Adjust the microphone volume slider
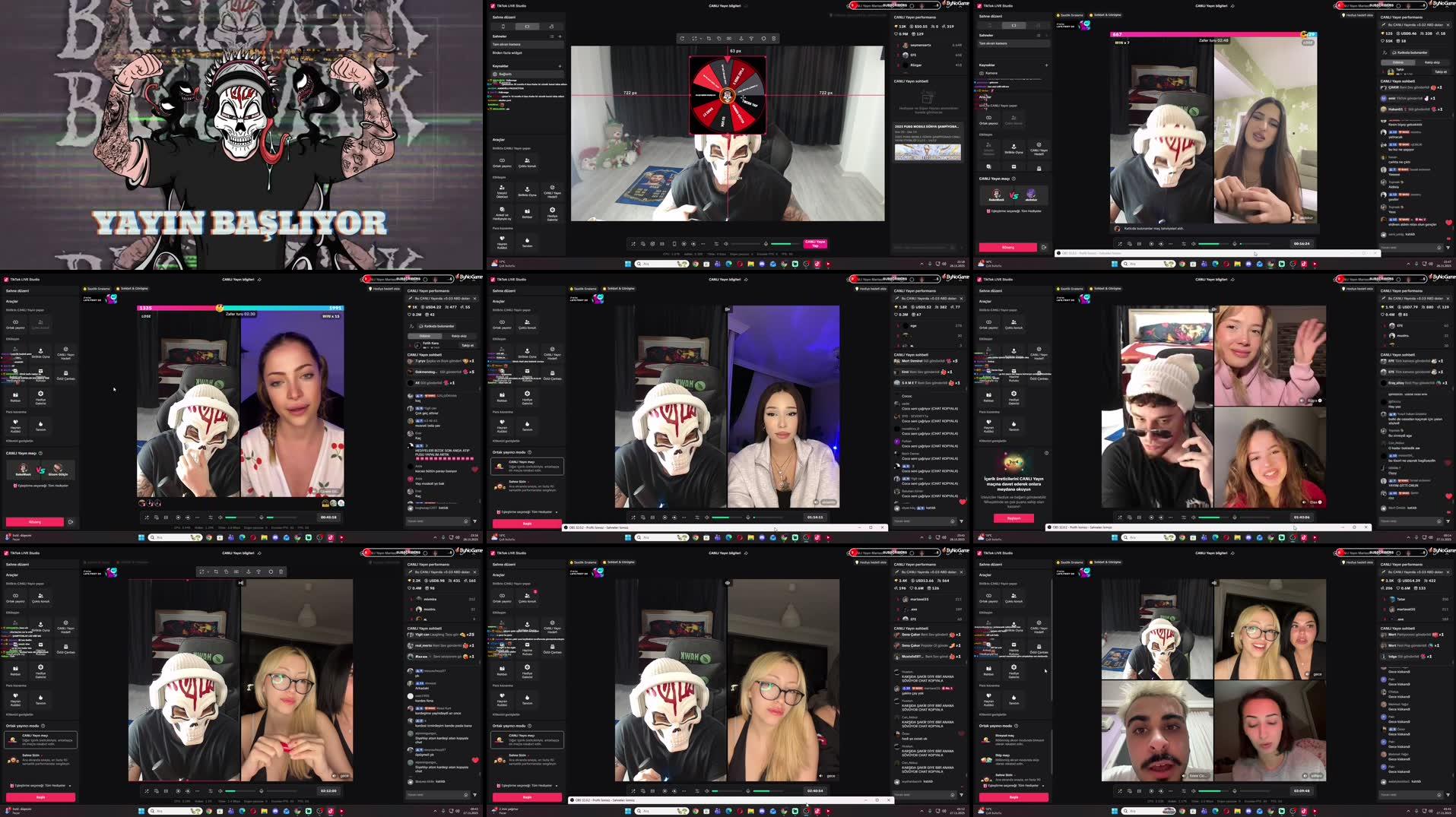 pyautogui.click(x=785, y=243)
